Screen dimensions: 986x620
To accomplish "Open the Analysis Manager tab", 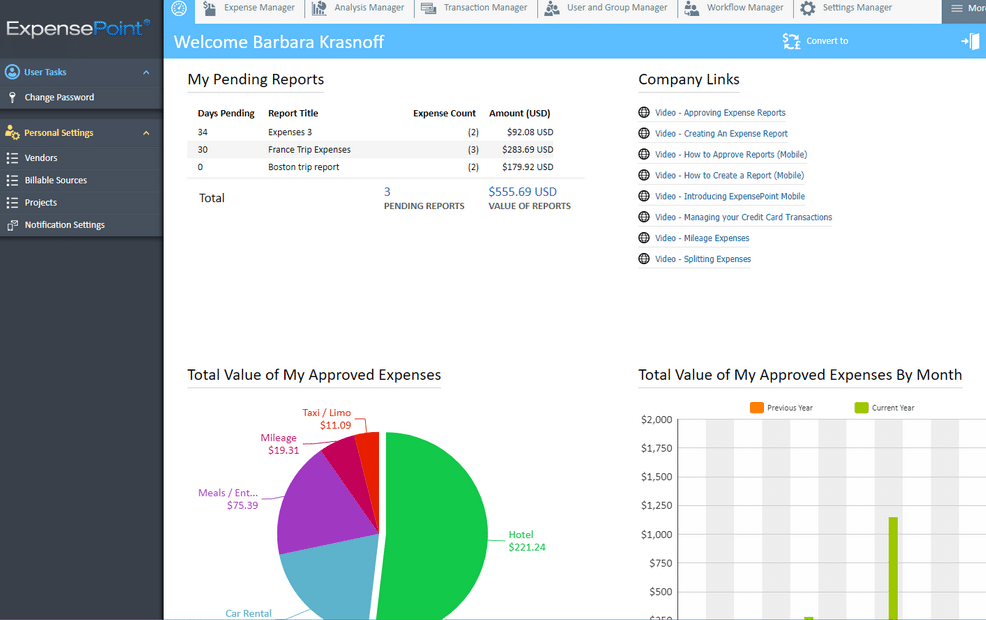I will [x=359, y=8].
